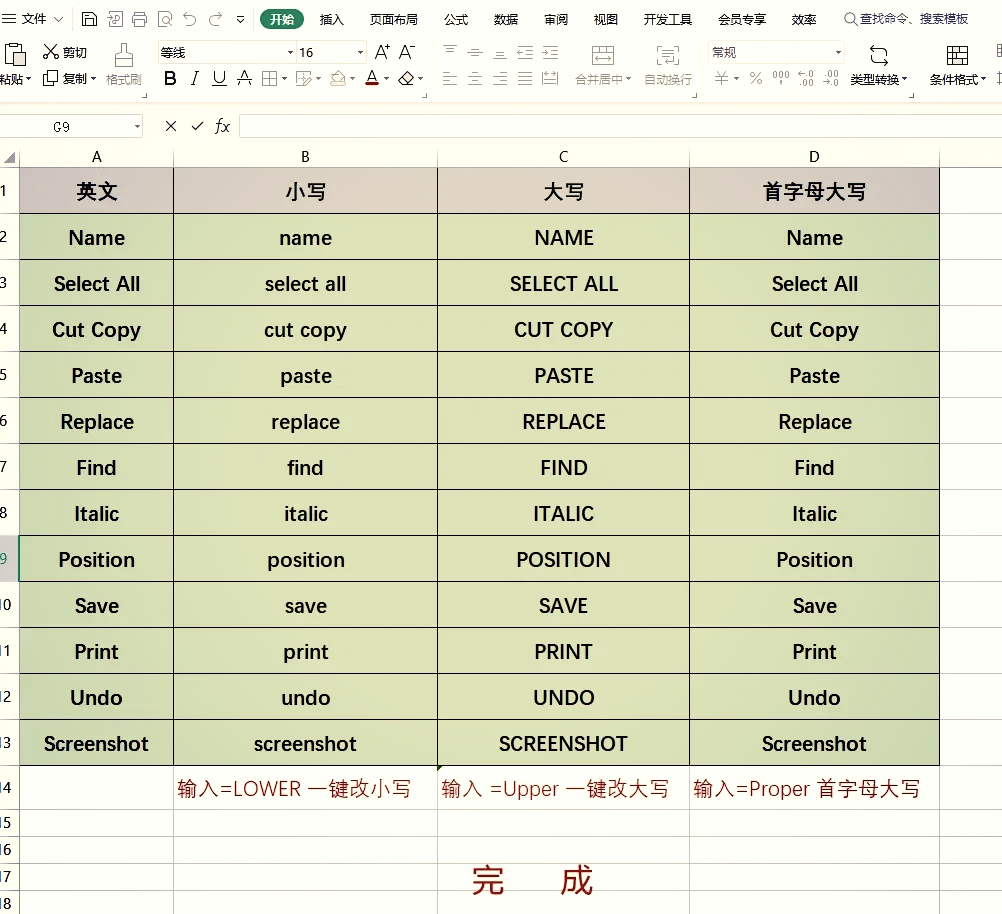Screen dimensions: 1002x914
Task: Expand the 合并居中 dropdown arrow
Action: pos(629,79)
